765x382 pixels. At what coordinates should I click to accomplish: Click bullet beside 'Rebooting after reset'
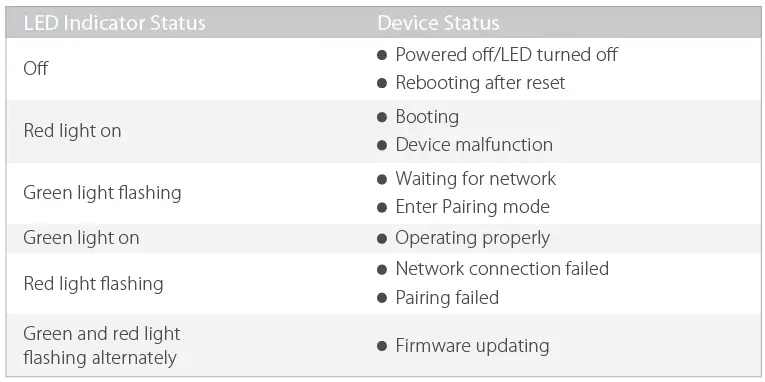click(x=382, y=83)
